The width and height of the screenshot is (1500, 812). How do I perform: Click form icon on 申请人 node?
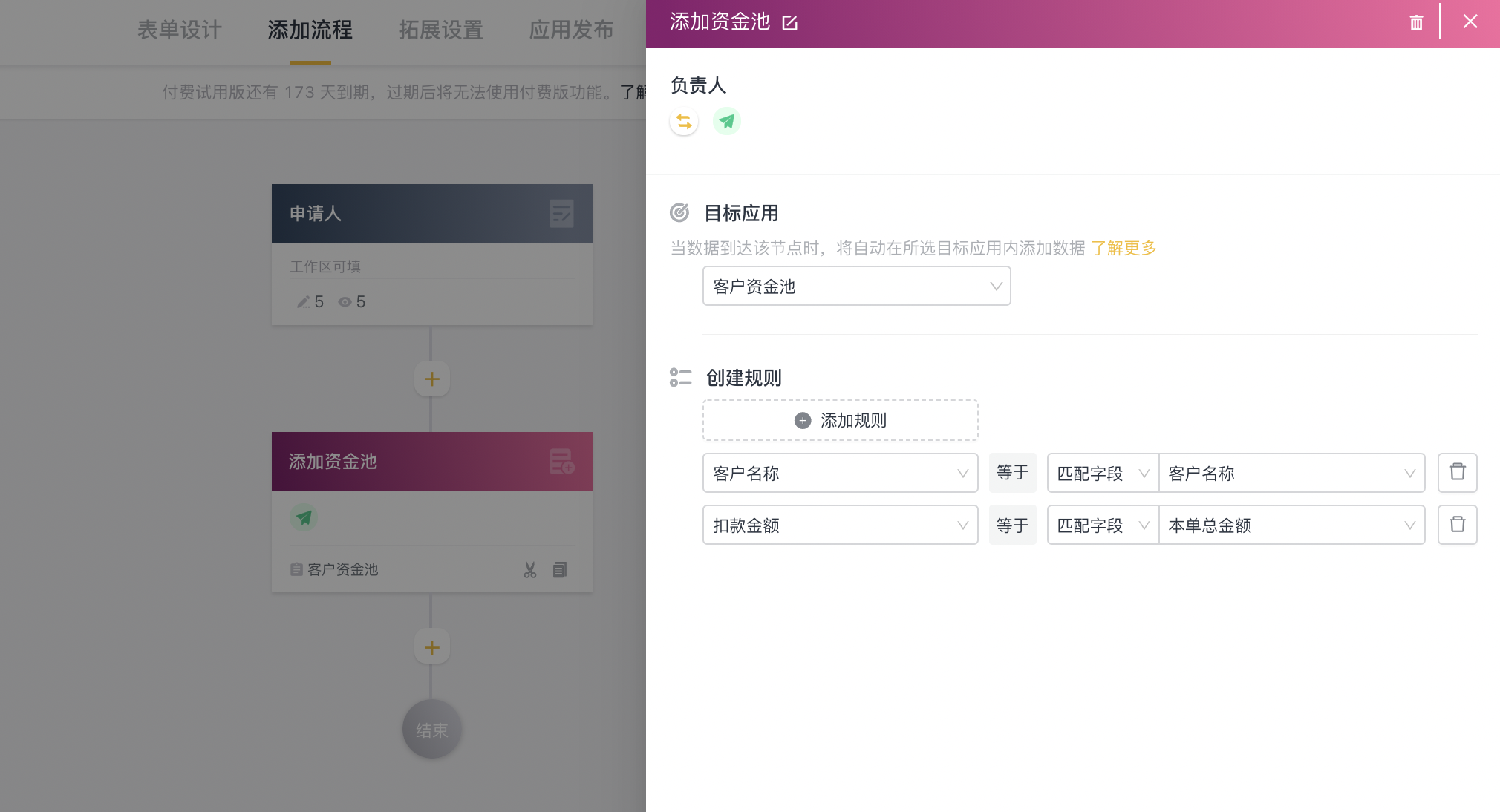(561, 214)
